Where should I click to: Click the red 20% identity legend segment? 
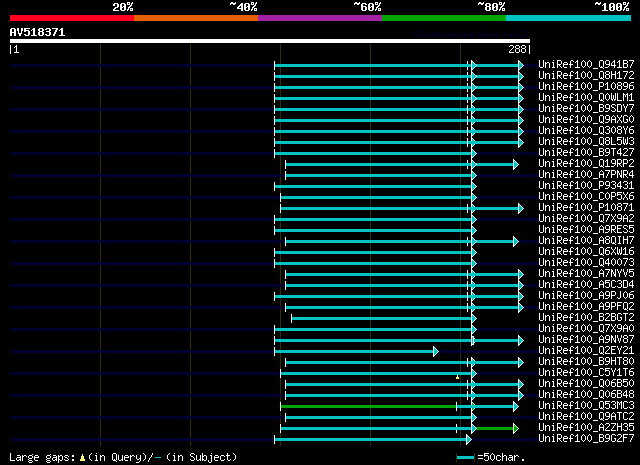72,18
